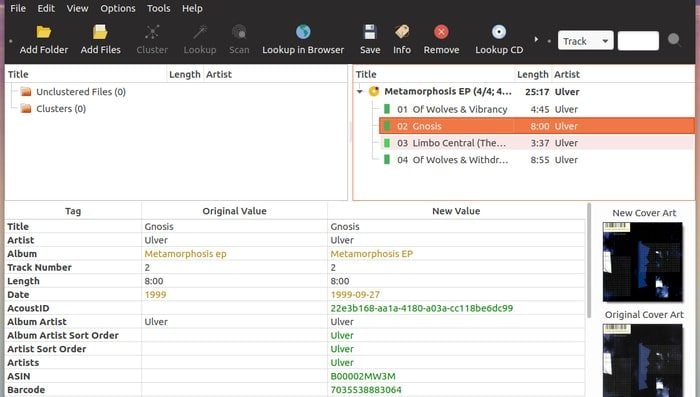Click the Lookup CD disc icon

pyautogui.click(x=499, y=32)
